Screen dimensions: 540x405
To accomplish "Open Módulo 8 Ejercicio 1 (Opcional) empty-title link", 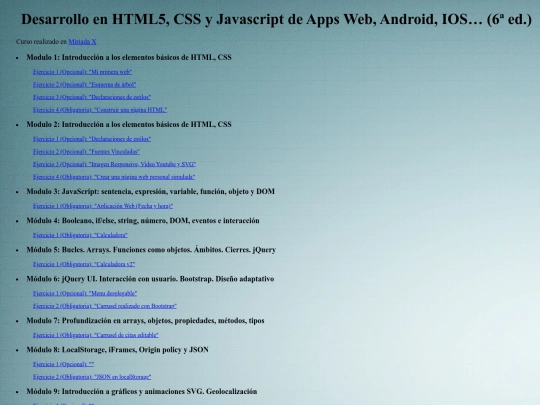I will pyautogui.click(x=63, y=364).
